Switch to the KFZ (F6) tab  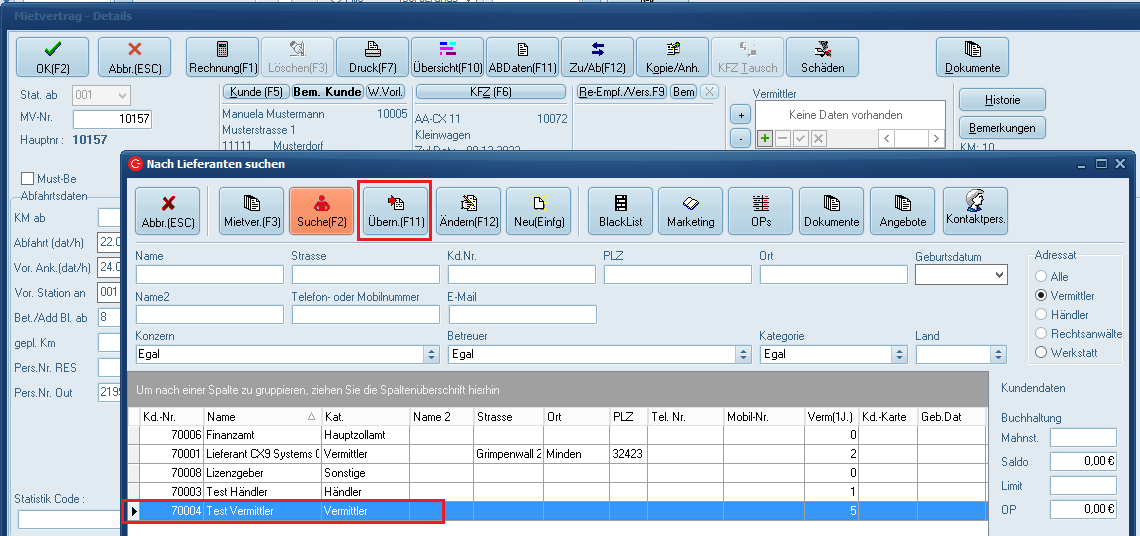pos(490,92)
